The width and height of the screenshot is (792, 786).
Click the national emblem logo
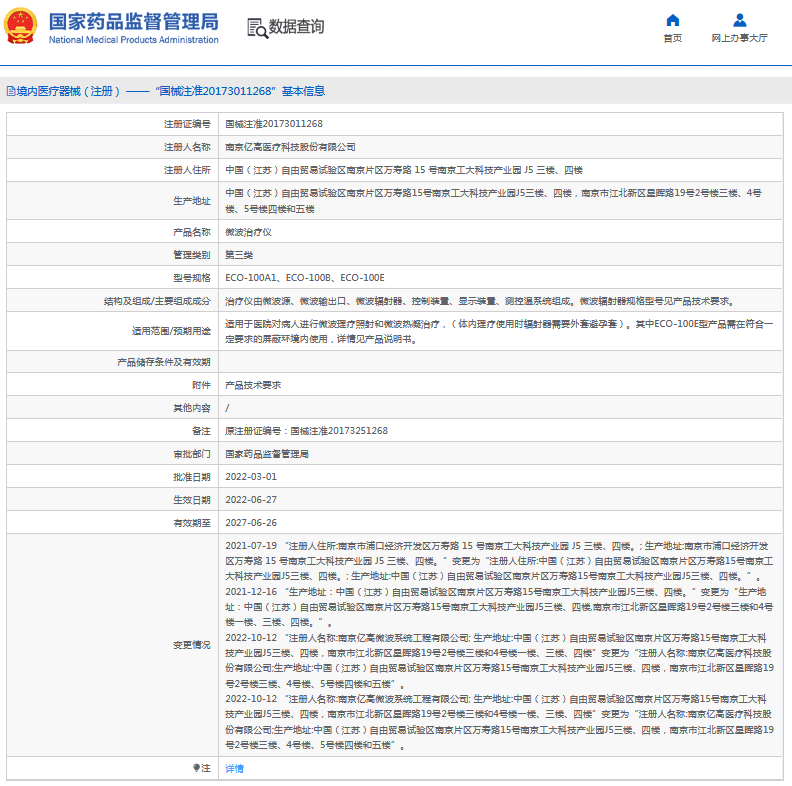[x=20, y=26]
